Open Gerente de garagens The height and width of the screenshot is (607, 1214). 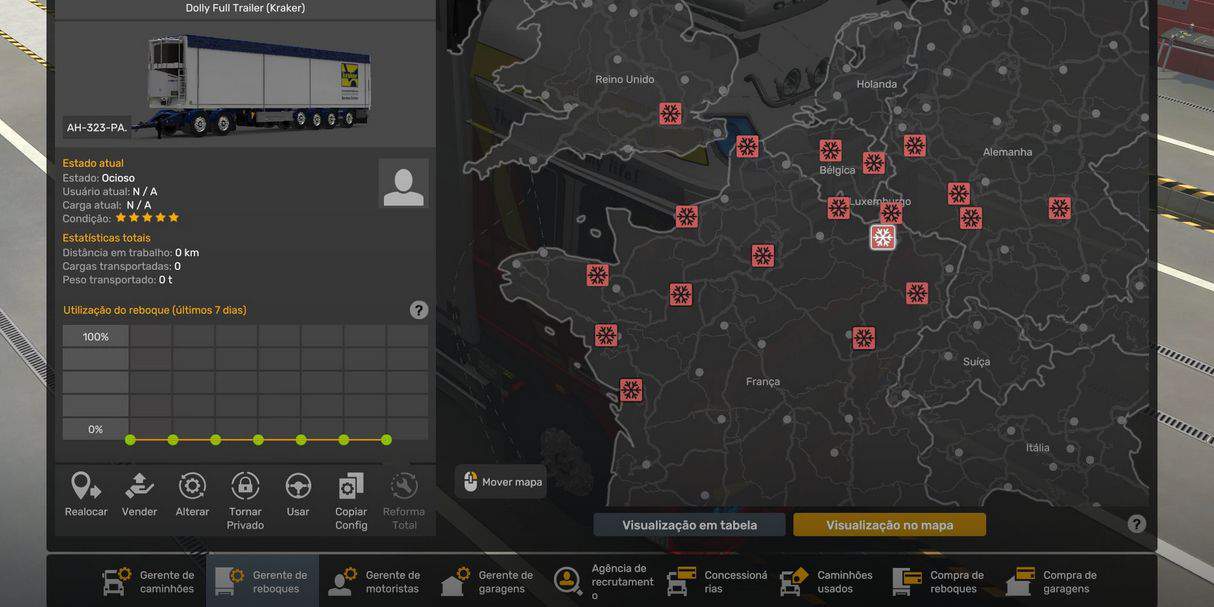489,582
